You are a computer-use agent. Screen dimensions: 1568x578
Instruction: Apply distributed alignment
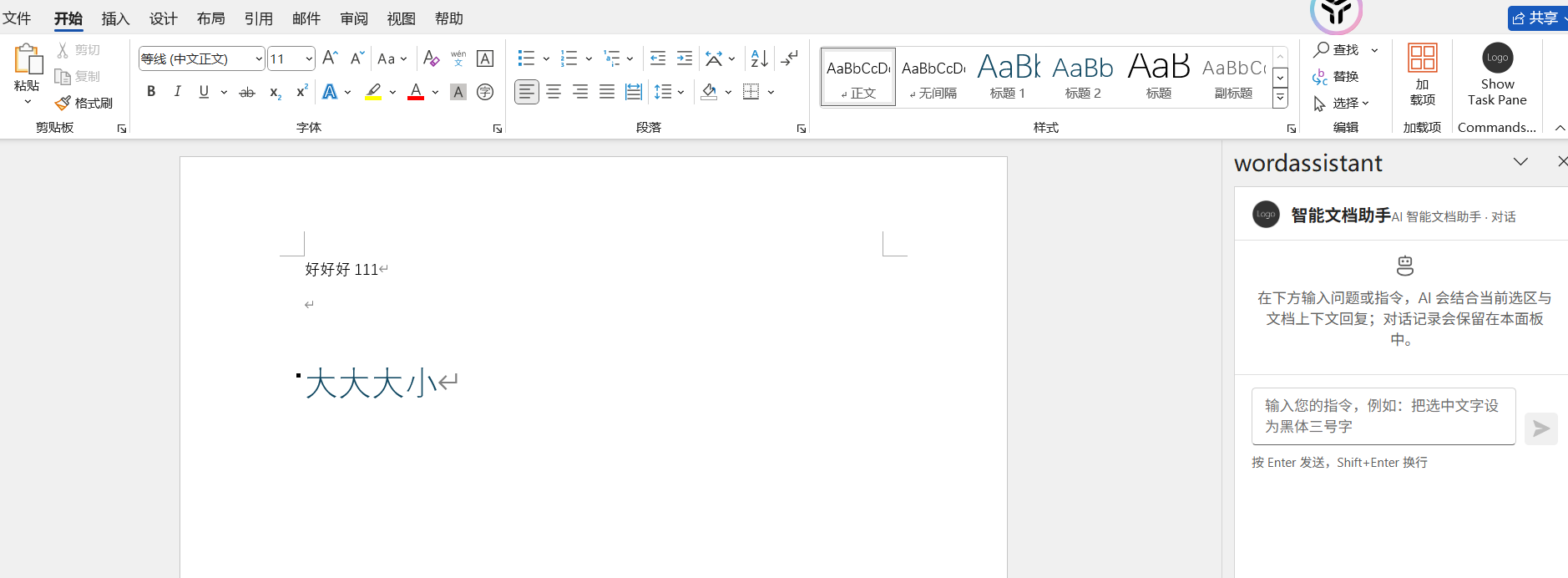(x=634, y=92)
